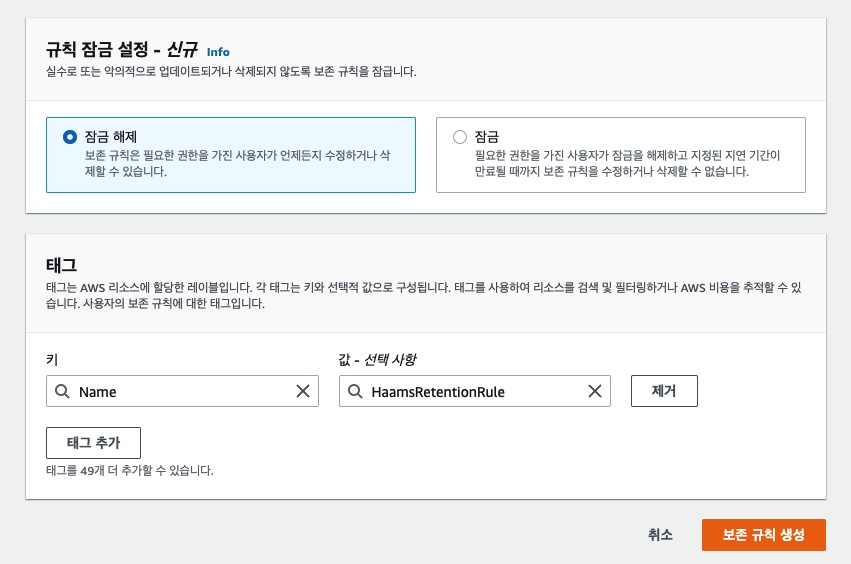Click the text 태그를 49개 더 추가할 수 있습니다.
This screenshot has width=851, height=564.
[130, 471]
